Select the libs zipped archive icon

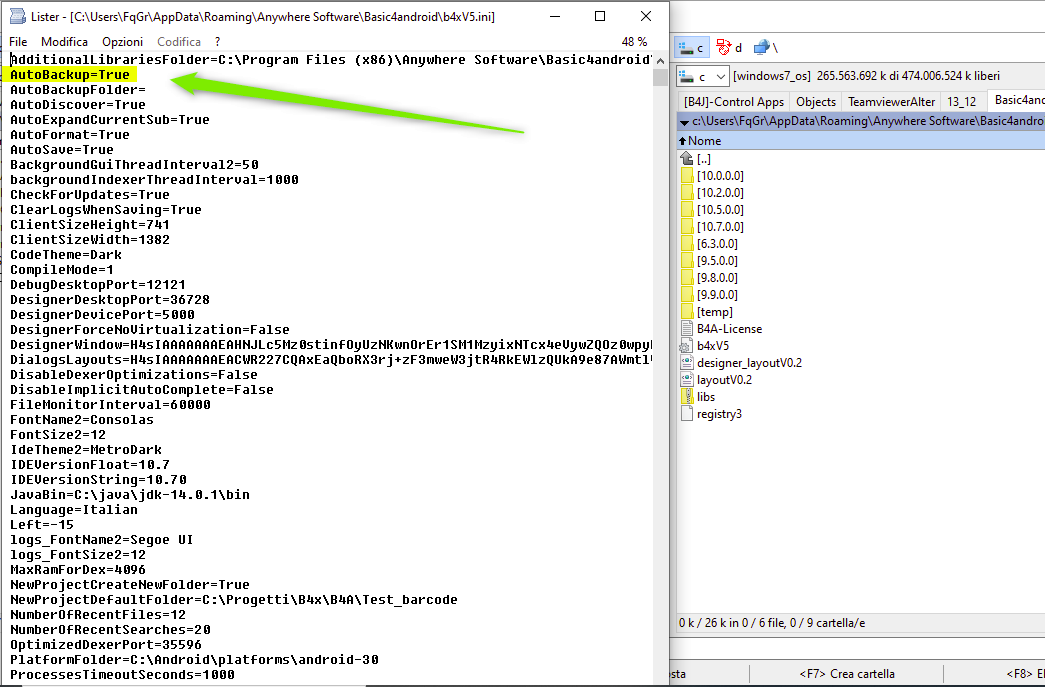pyautogui.click(x=687, y=396)
